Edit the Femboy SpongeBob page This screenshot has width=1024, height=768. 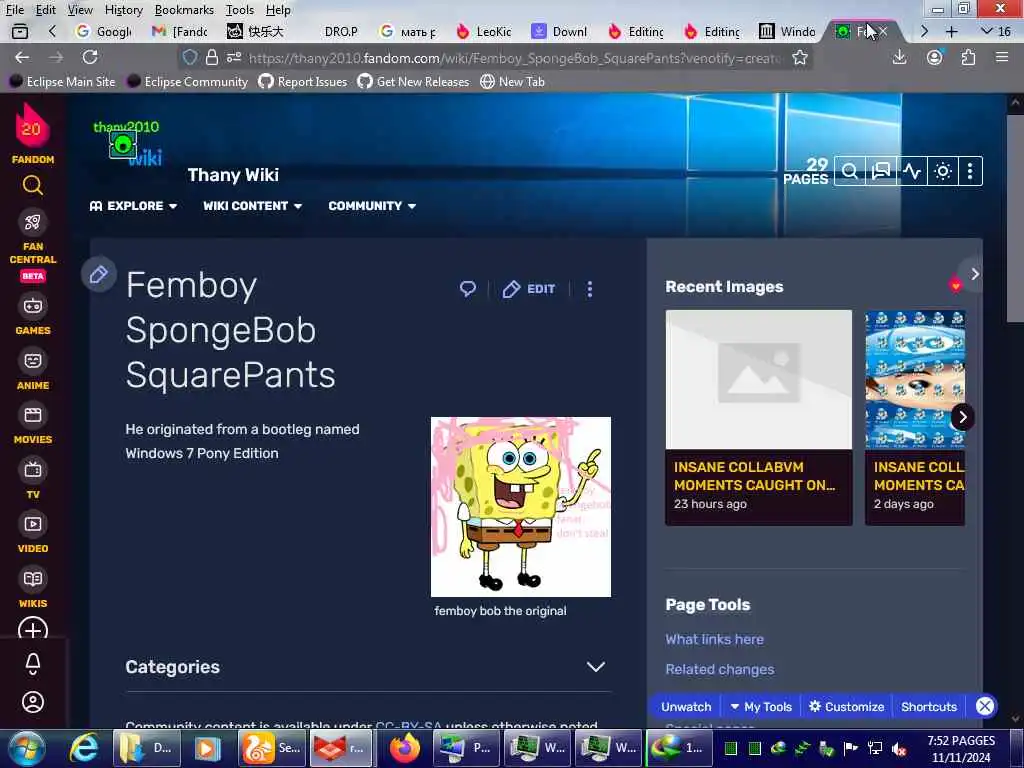(529, 289)
